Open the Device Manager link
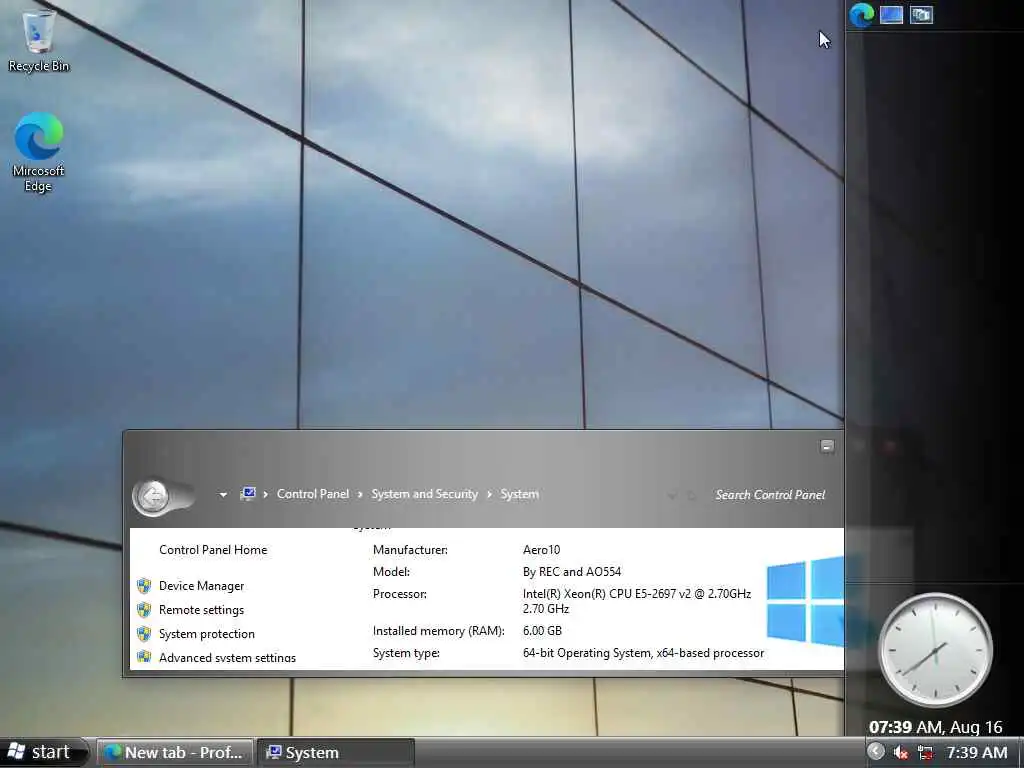Viewport: 1024px width, 768px height. (x=201, y=586)
